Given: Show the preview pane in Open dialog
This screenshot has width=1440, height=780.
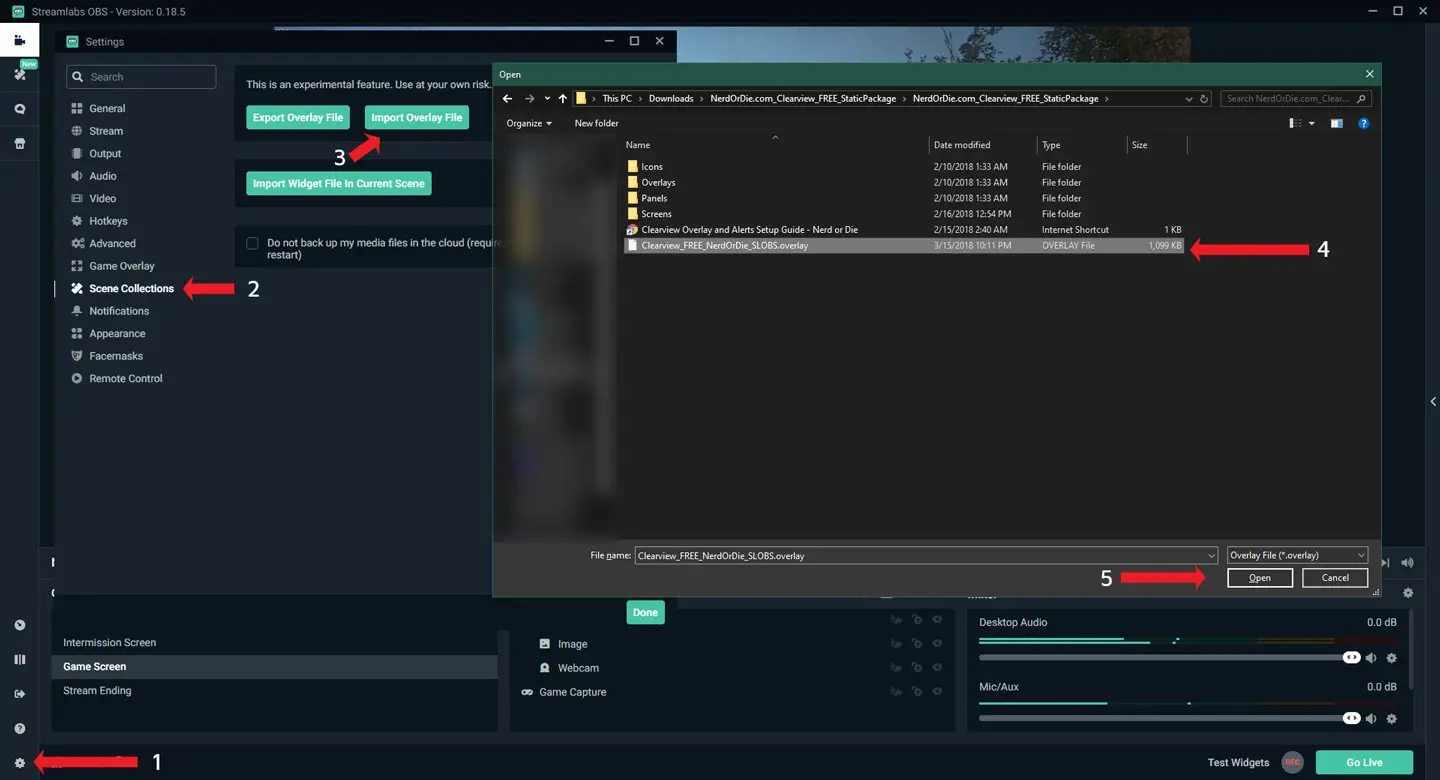Looking at the screenshot, I should [x=1336, y=123].
